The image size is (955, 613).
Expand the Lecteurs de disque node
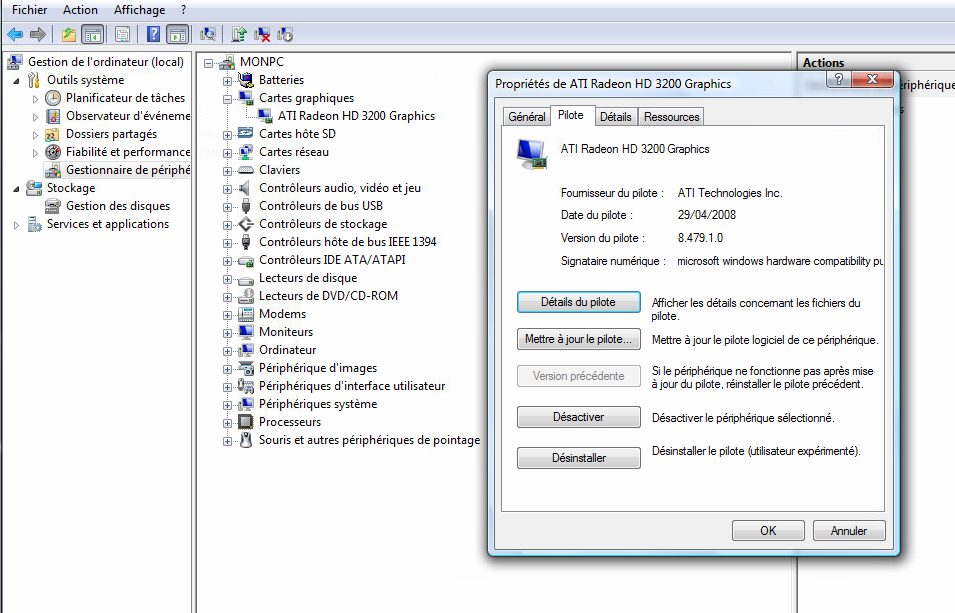click(x=227, y=279)
